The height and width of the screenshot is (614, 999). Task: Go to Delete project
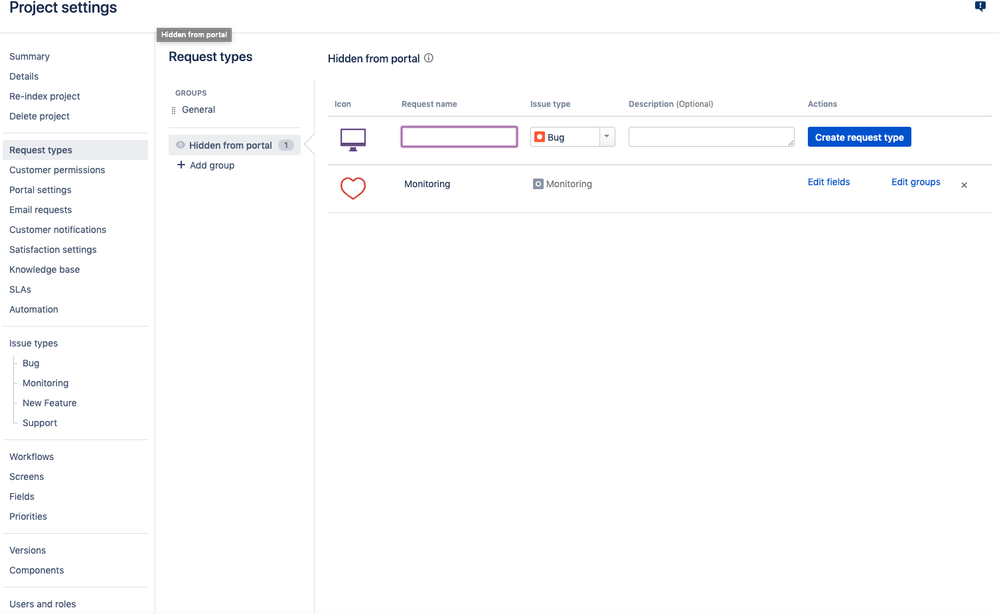pyautogui.click(x=40, y=117)
